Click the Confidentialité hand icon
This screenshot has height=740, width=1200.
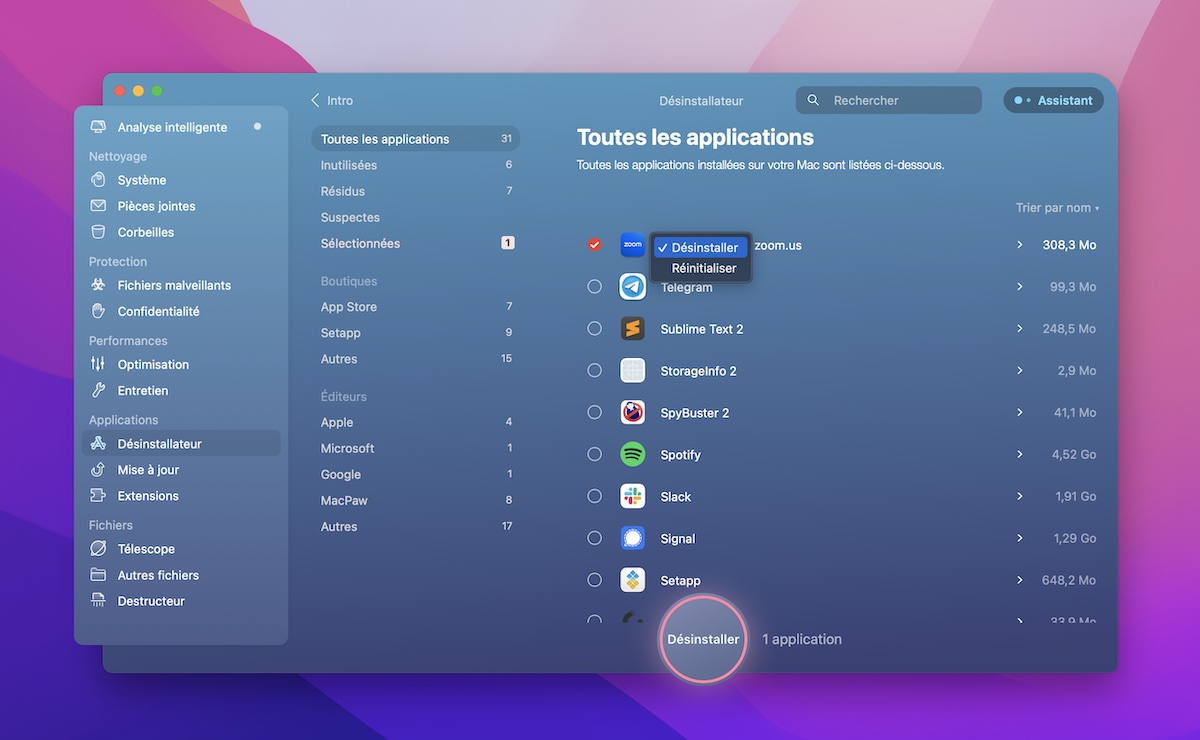[x=98, y=311]
